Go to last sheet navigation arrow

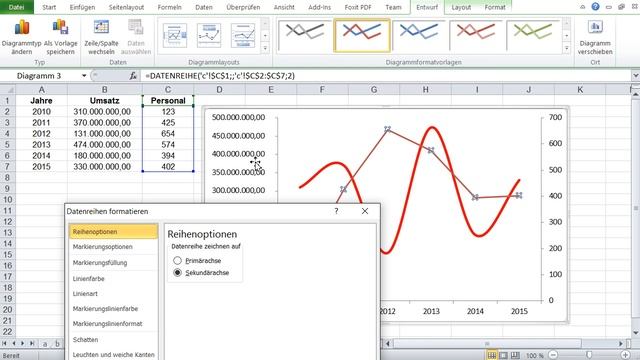(x=32, y=344)
